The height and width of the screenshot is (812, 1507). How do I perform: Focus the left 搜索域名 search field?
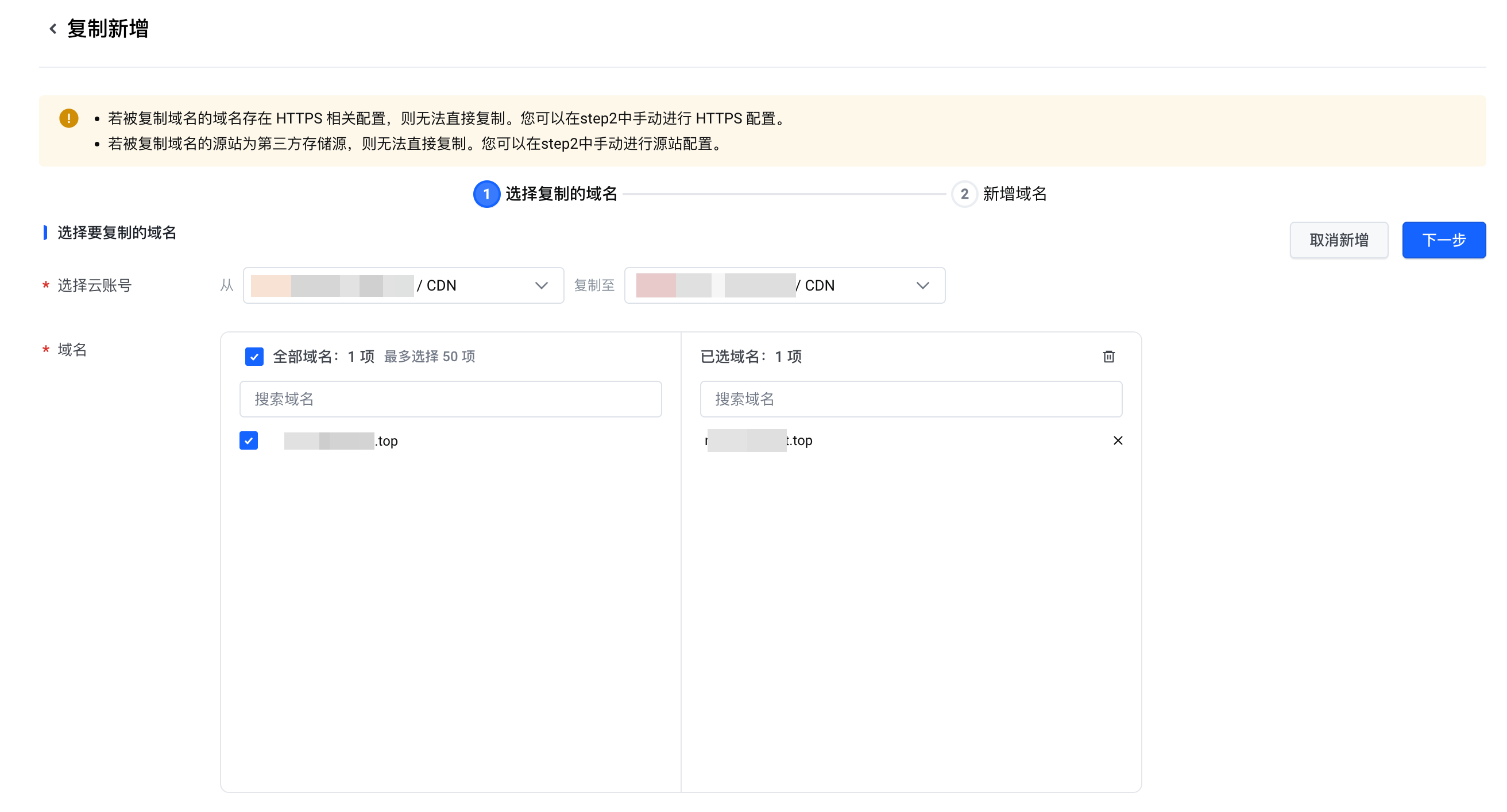click(450, 399)
